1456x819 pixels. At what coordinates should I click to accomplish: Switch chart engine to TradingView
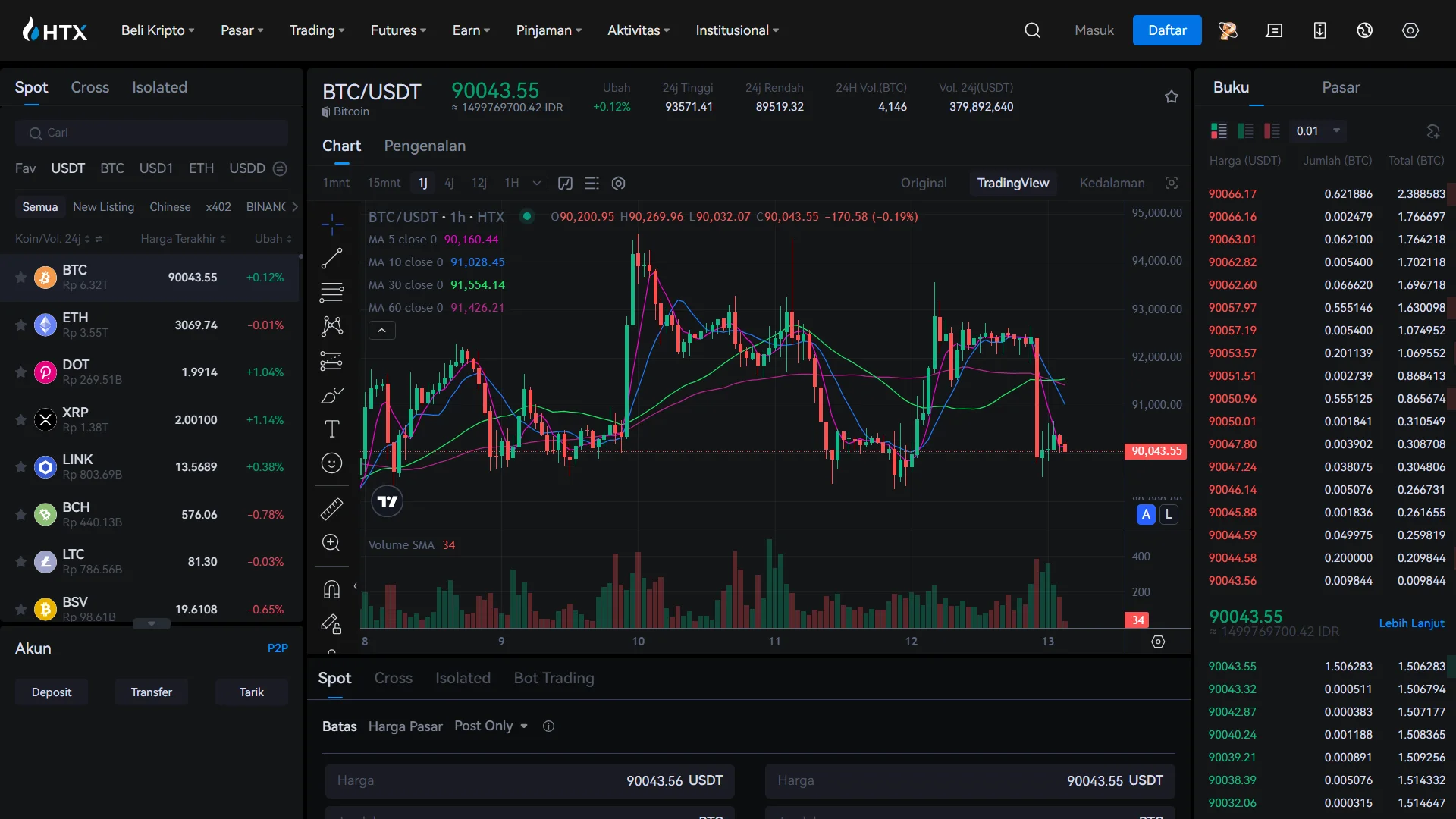(x=1013, y=183)
